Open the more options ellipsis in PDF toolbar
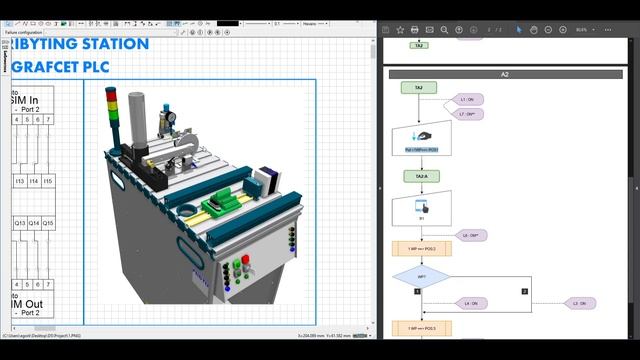Viewport: 640px width, 360px height. pyautogui.click(x=608, y=30)
